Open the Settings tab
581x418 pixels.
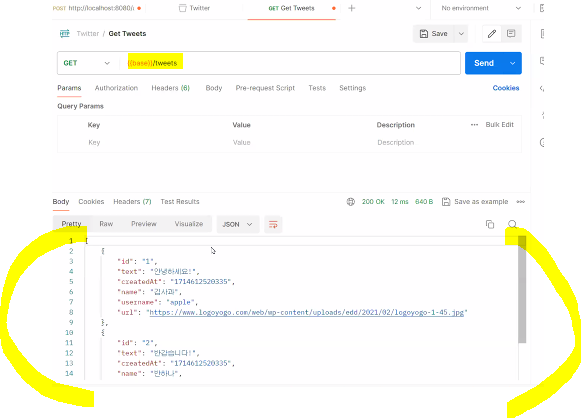[x=353, y=88]
